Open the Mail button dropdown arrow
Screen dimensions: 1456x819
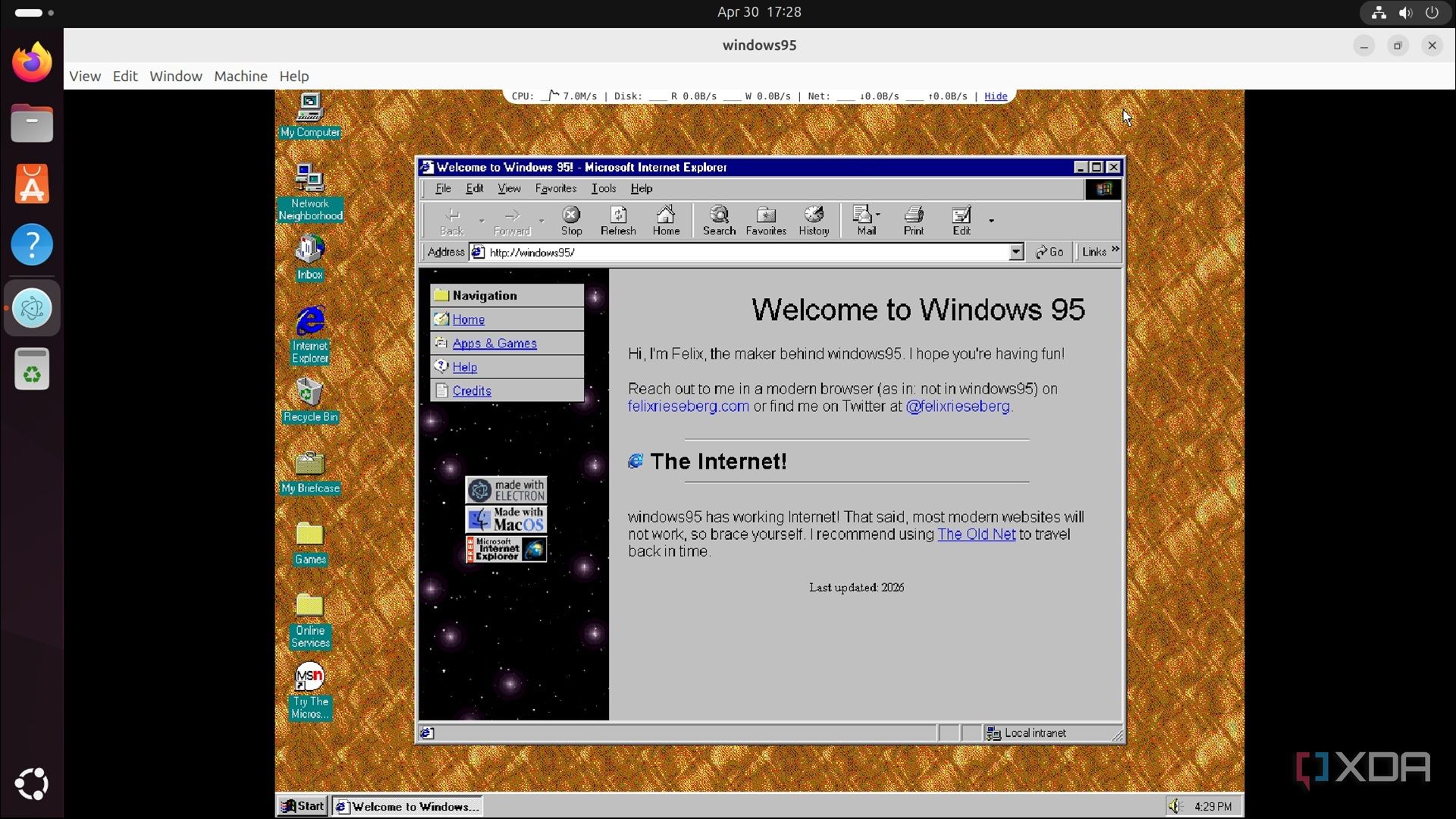pos(878,215)
